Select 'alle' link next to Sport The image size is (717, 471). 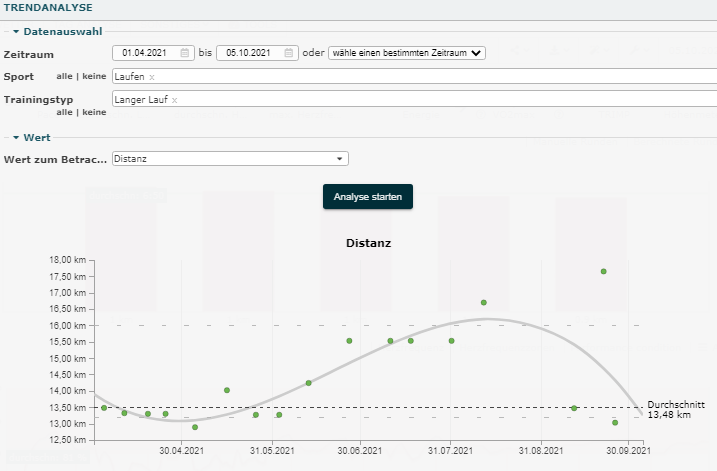65,77
